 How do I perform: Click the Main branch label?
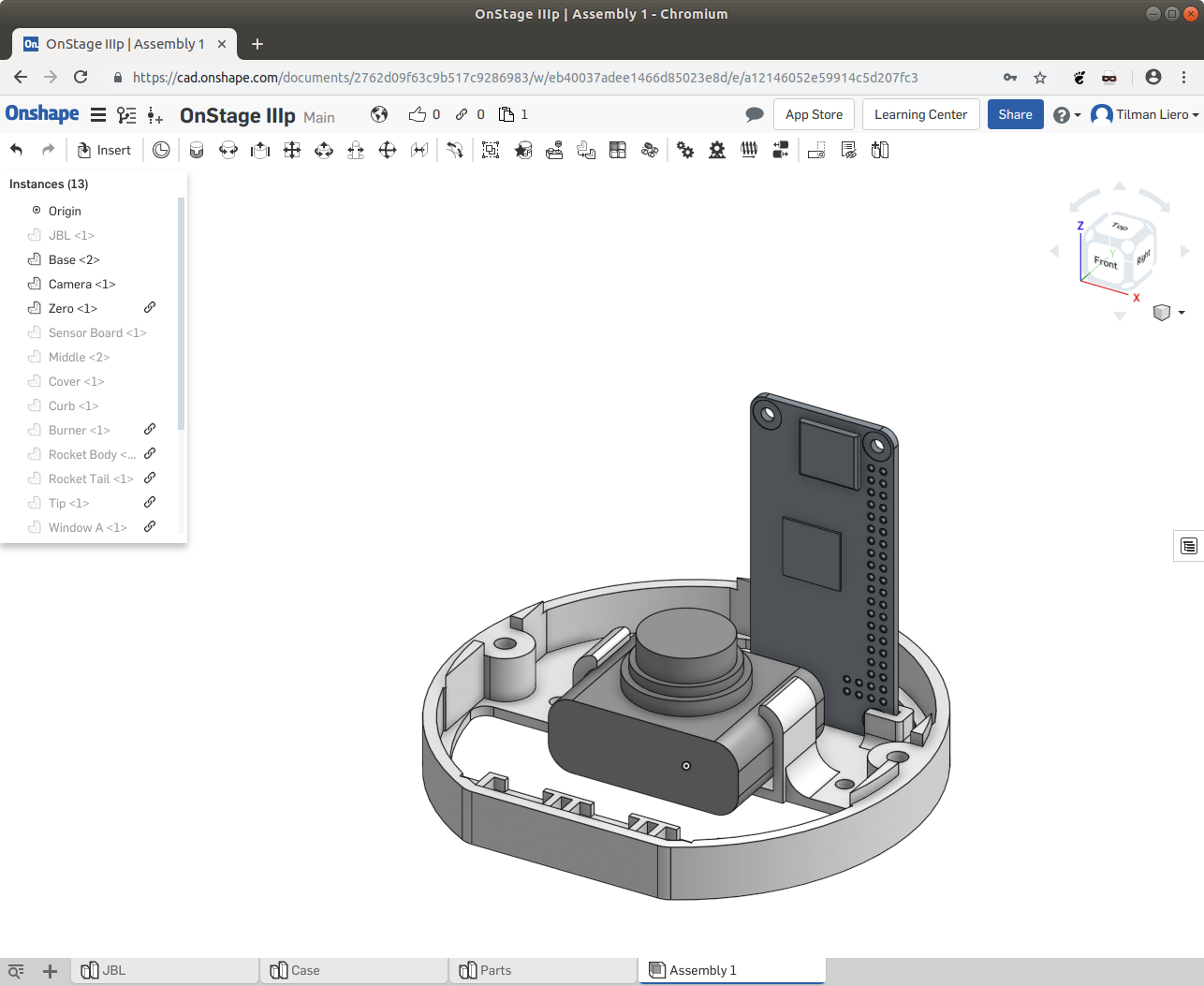click(319, 117)
